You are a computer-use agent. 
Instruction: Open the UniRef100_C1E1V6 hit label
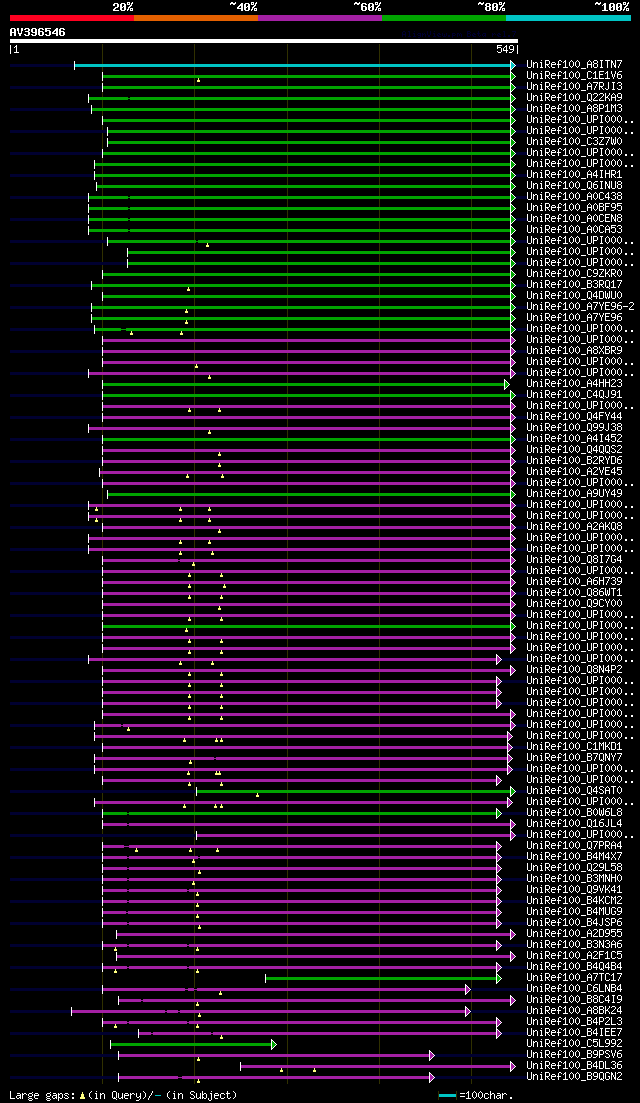tap(574, 75)
